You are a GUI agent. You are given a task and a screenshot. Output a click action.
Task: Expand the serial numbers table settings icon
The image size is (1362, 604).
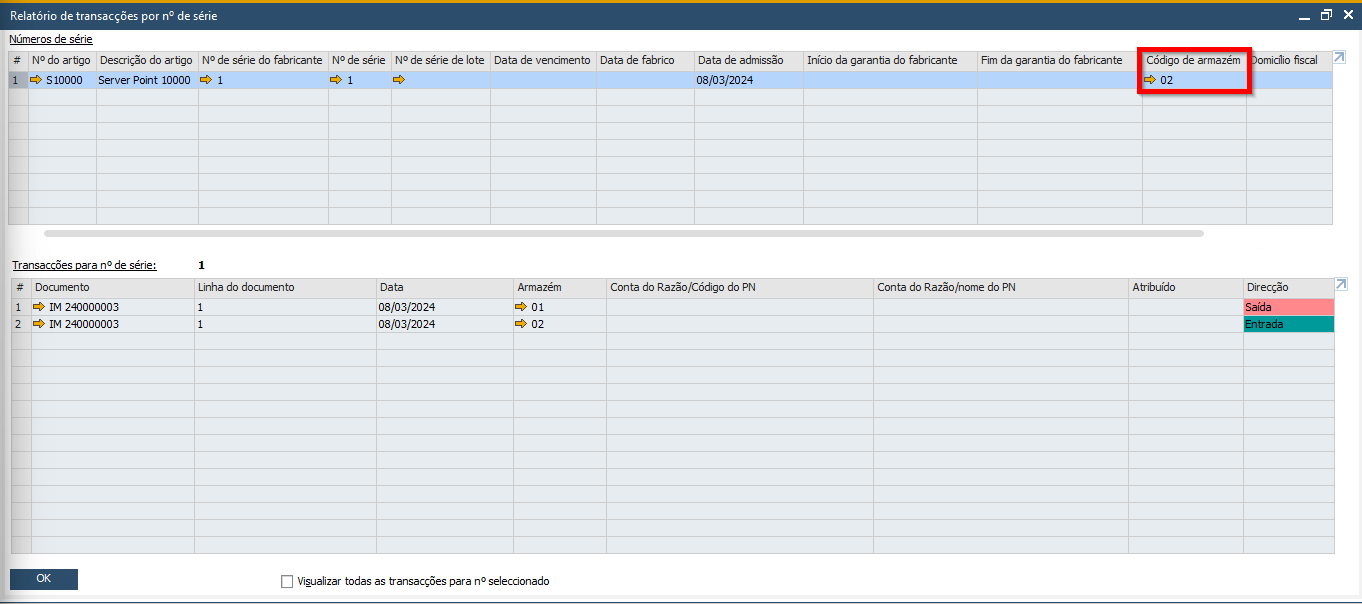pyautogui.click(x=1340, y=57)
